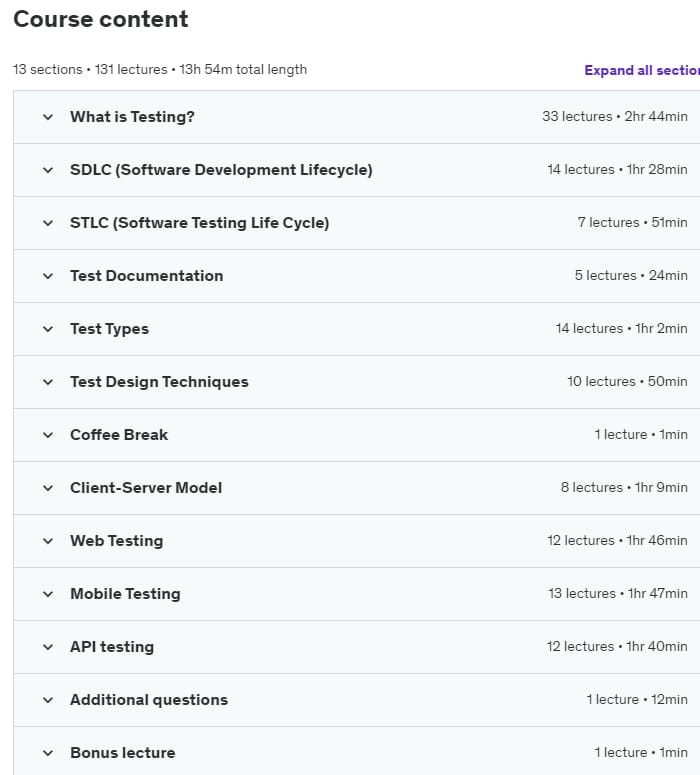
Task: Expand the SDLC section chevron
Action: point(48,171)
